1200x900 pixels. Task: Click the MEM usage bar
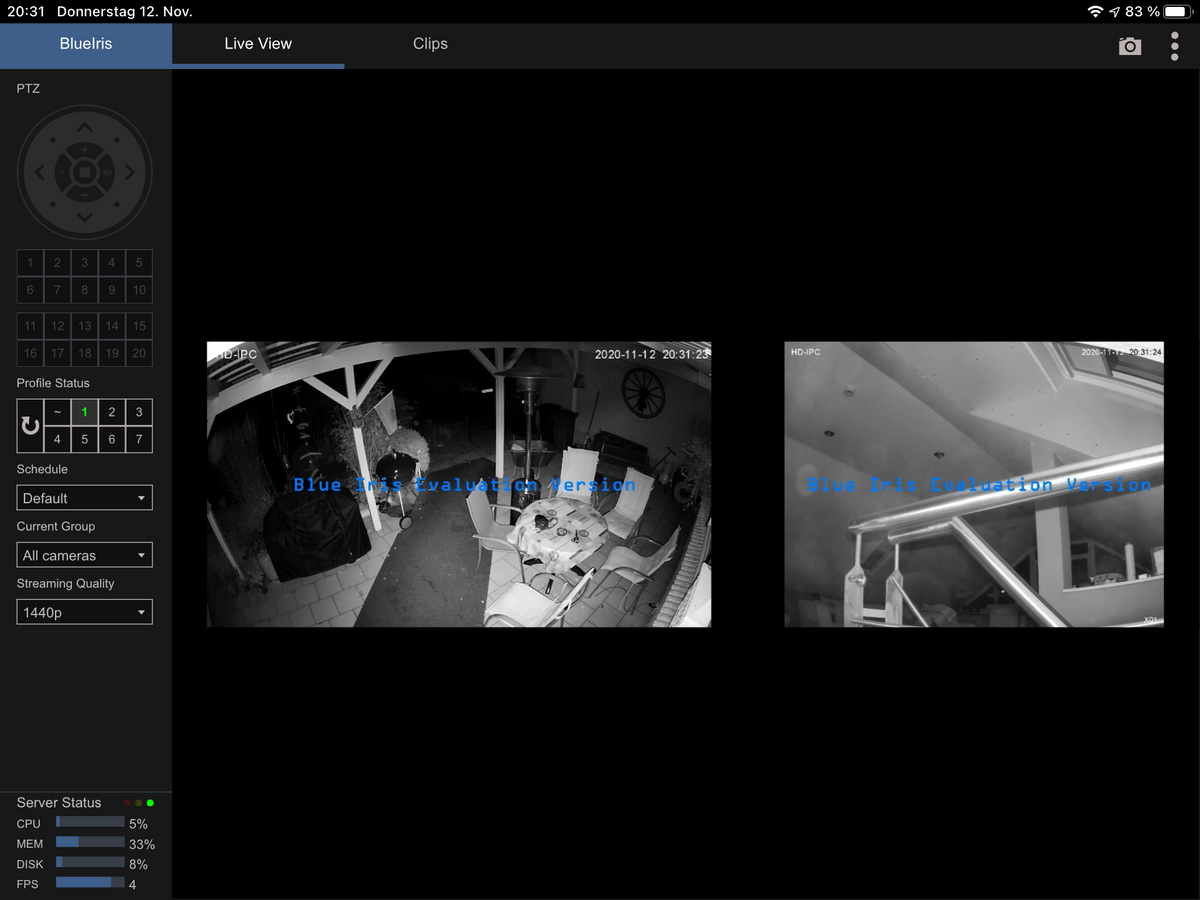[90, 842]
